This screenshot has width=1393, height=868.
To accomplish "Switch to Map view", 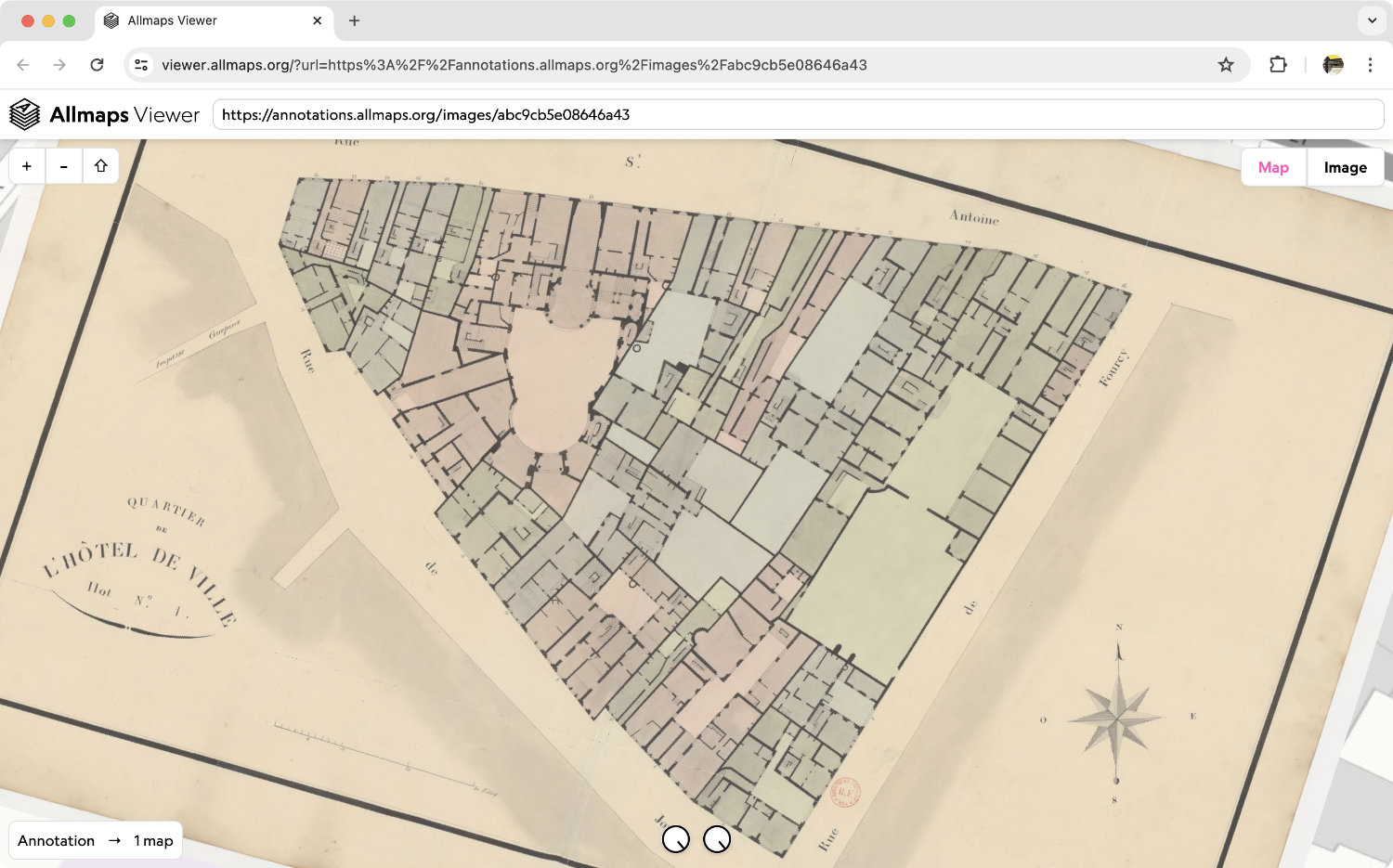I will [x=1273, y=167].
